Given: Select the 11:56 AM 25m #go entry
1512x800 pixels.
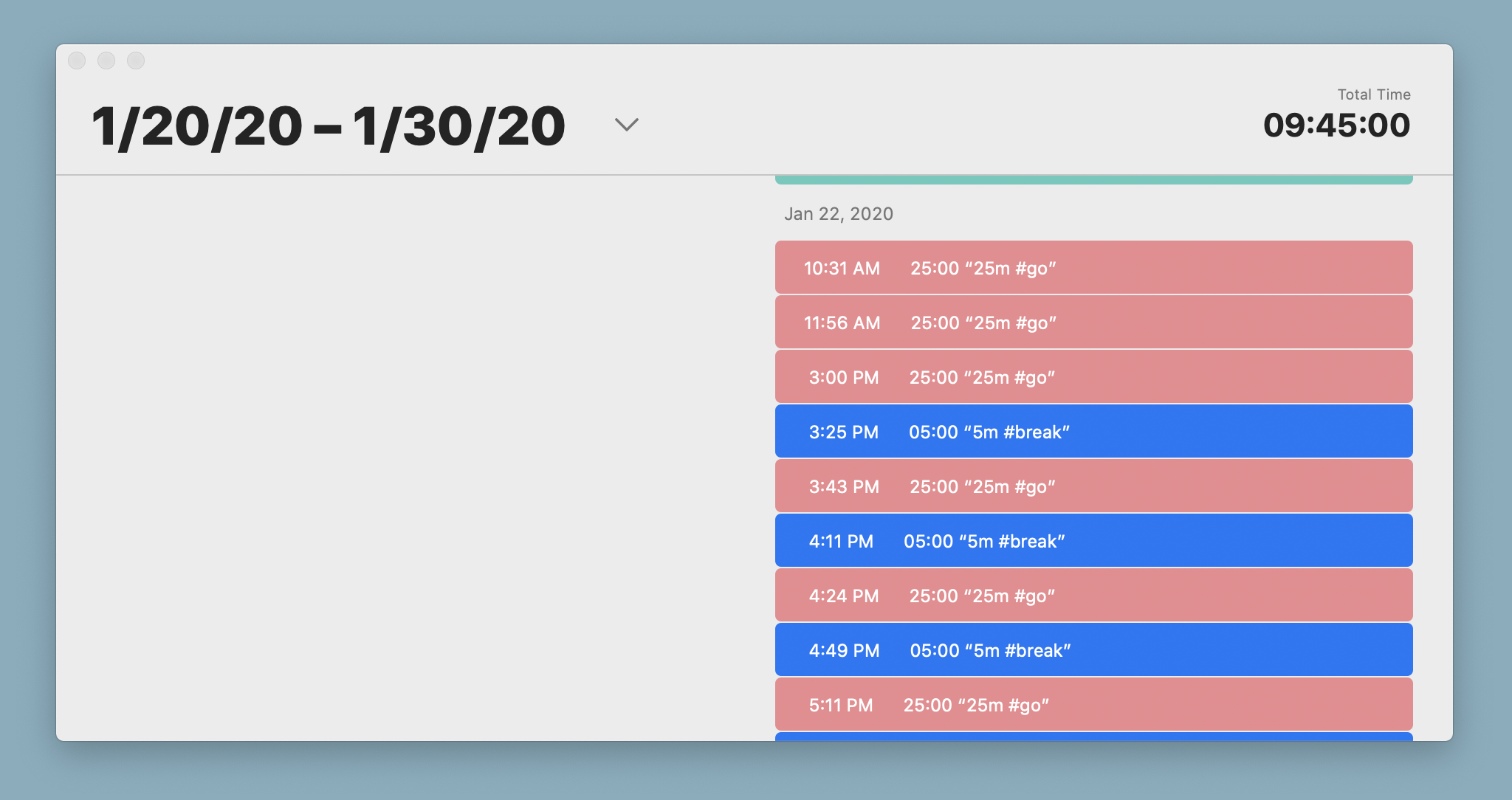Looking at the screenshot, I should pos(1093,322).
